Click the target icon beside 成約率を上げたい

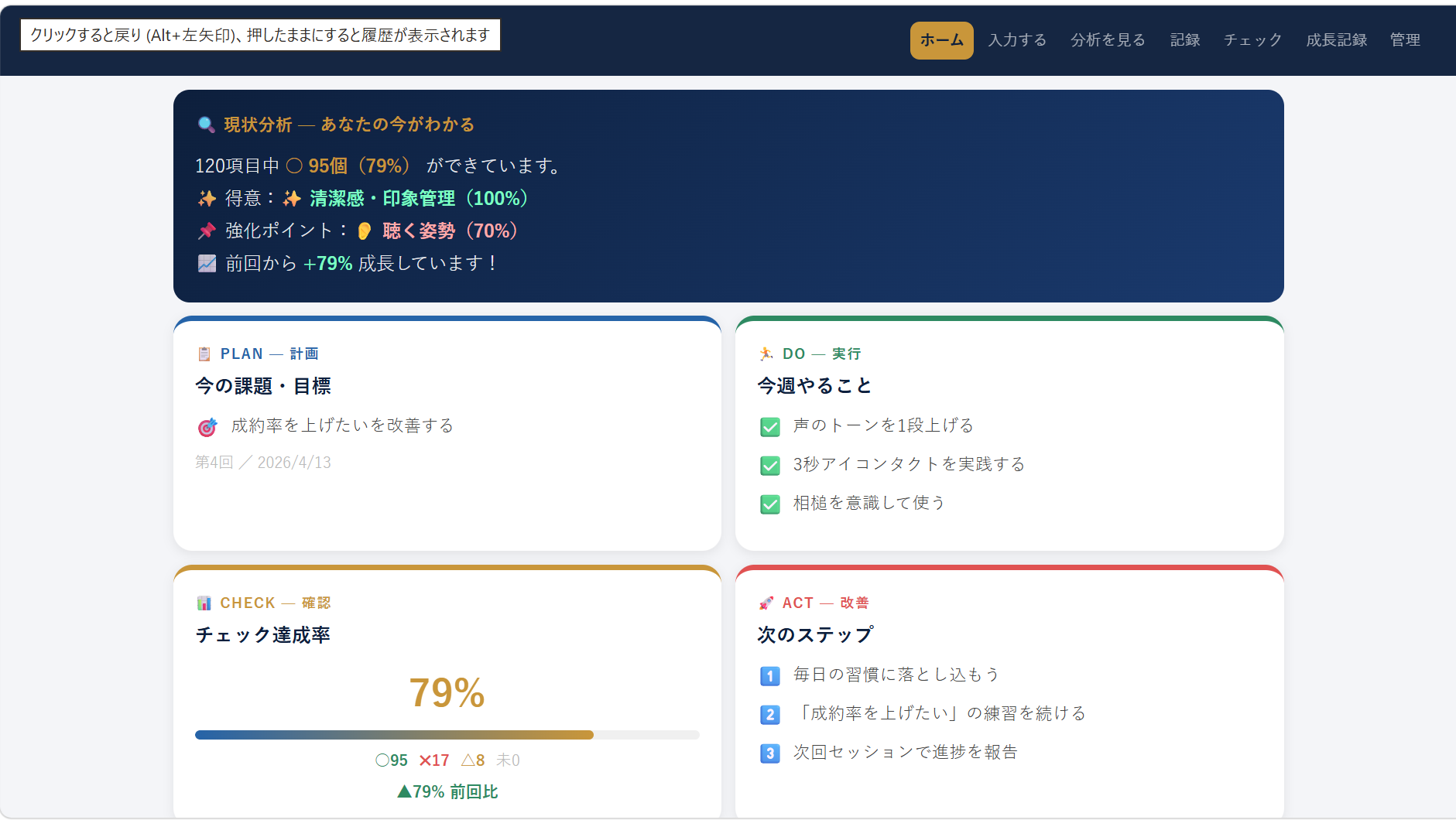(x=207, y=426)
